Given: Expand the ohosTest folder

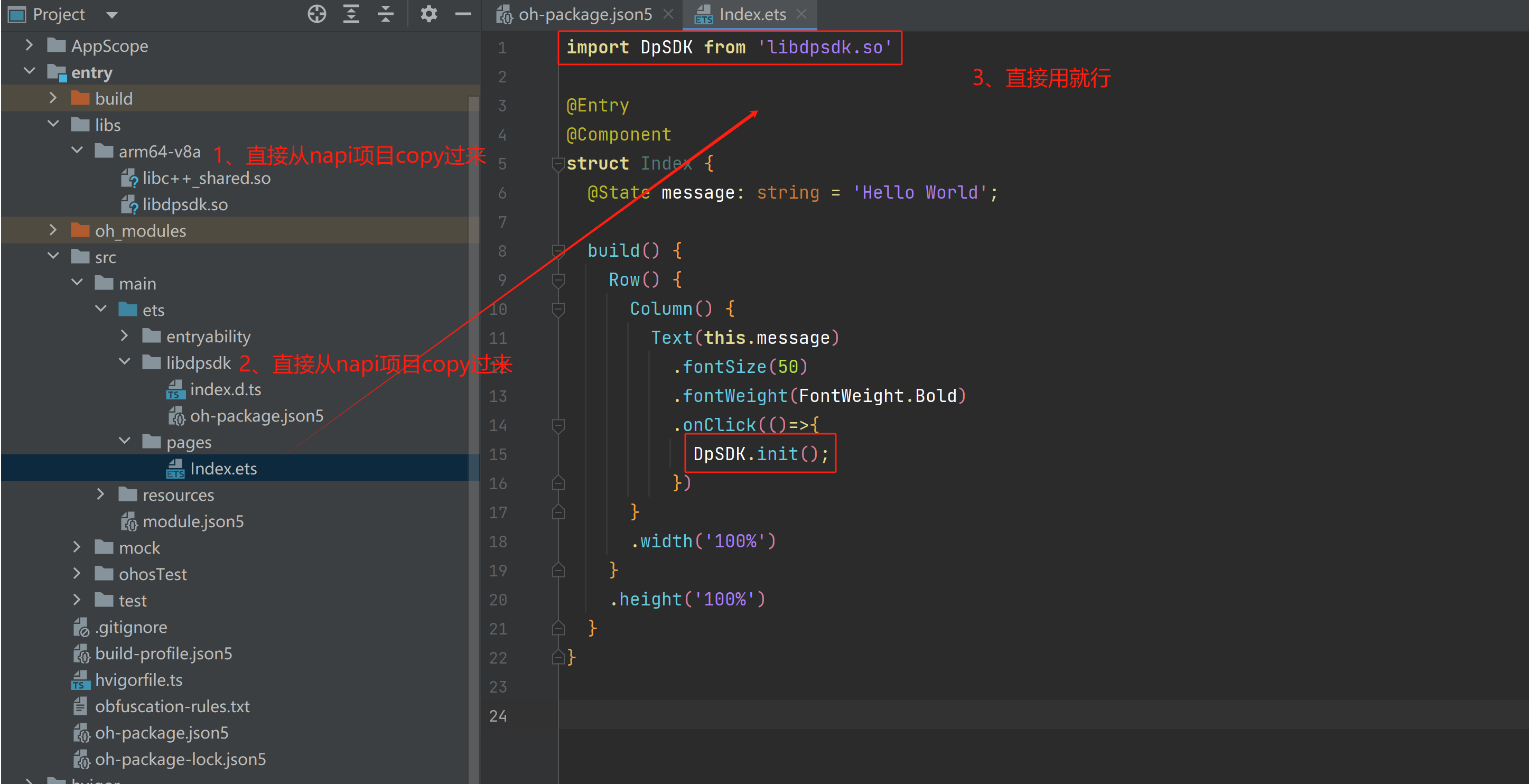Looking at the screenshot, I should [77, 573].
